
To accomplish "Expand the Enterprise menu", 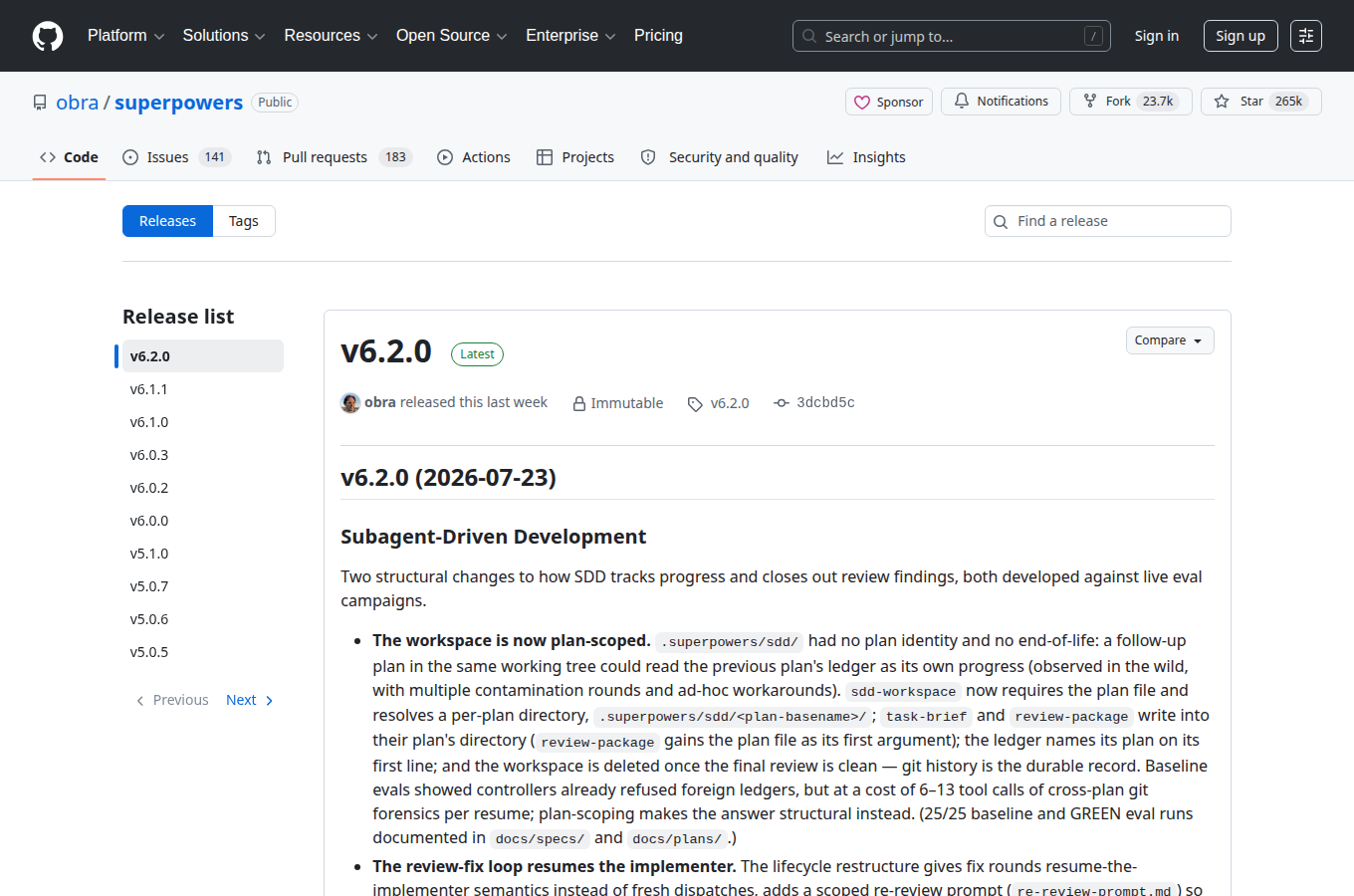I will click(571, 36).
